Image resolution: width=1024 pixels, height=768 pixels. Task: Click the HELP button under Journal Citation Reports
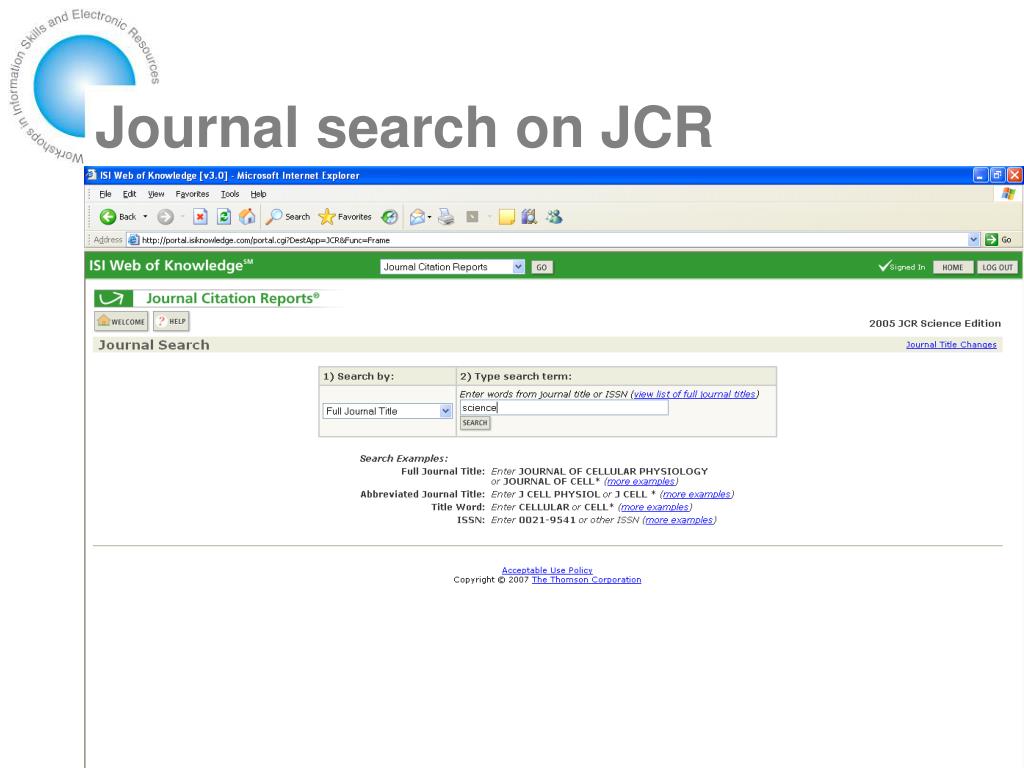coord(171,321)
